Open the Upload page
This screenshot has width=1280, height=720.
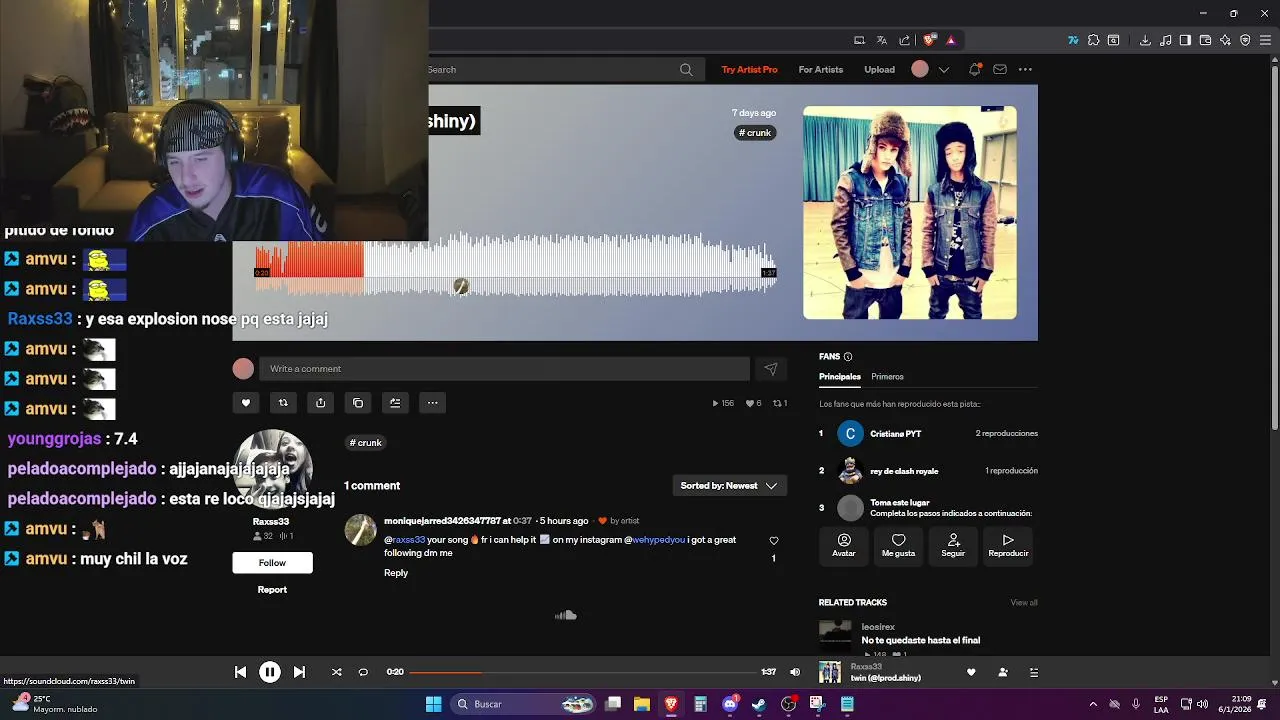point(880,70)
